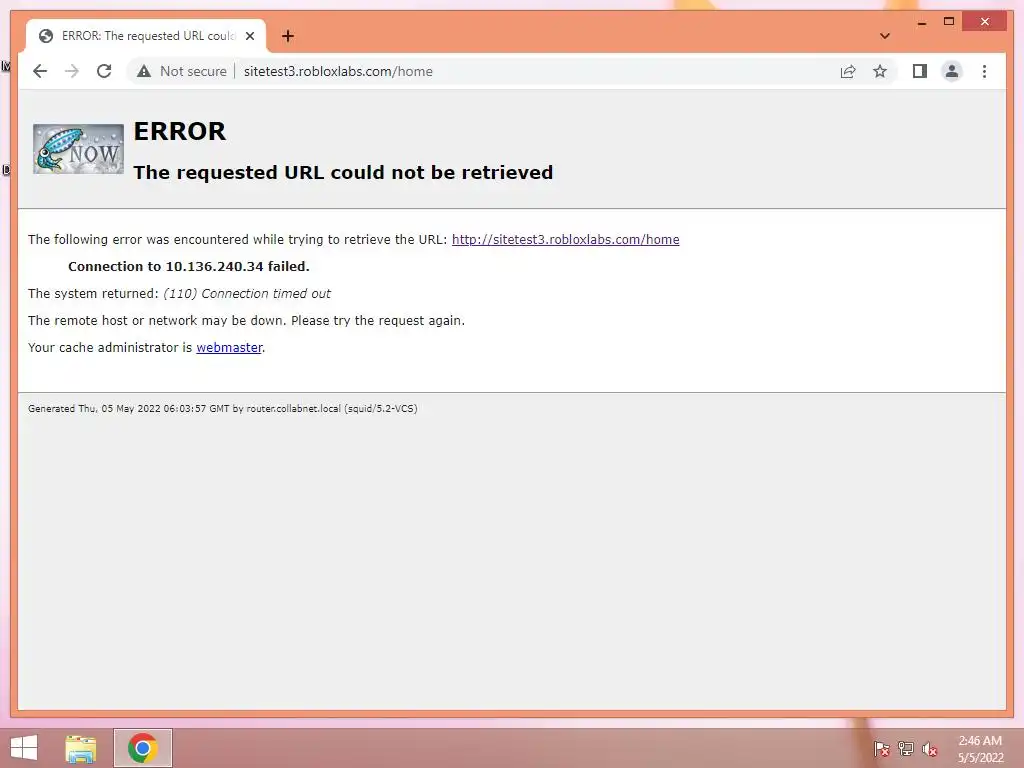Image resolution: width=1024 pixels, height=768 pixels.
Task: Go back to the previous page
Action: [x=40, y=71]
